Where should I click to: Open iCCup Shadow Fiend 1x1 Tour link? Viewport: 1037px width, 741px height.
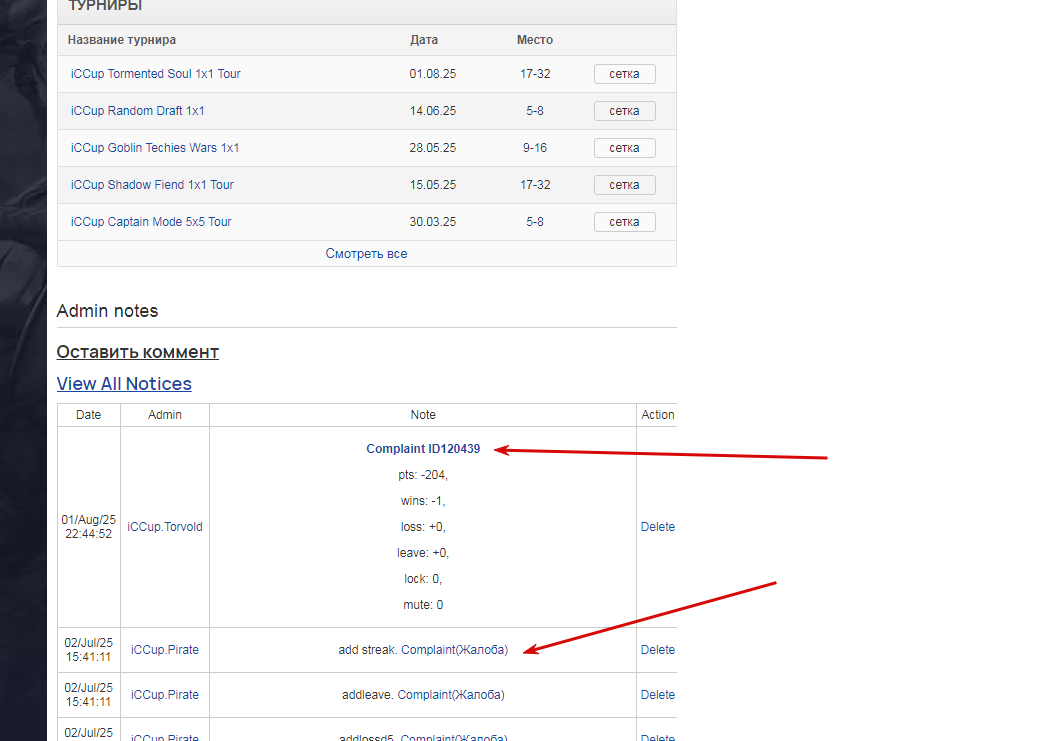click(152, 185)
